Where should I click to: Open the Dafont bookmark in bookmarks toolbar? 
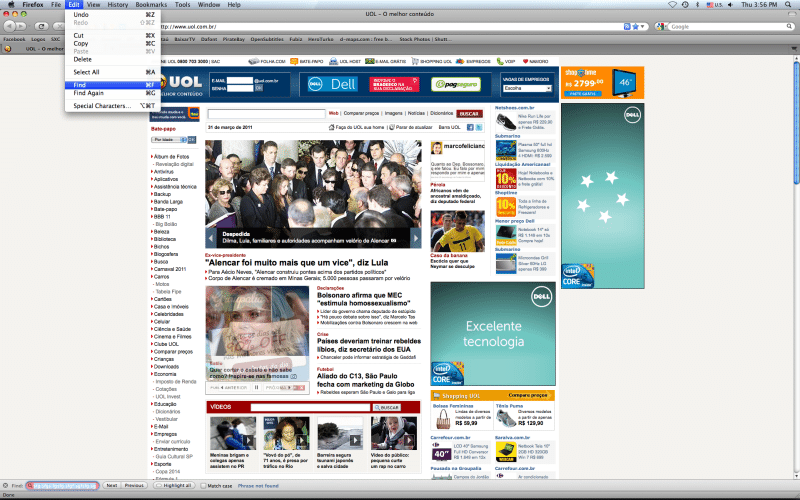point(209,39)
